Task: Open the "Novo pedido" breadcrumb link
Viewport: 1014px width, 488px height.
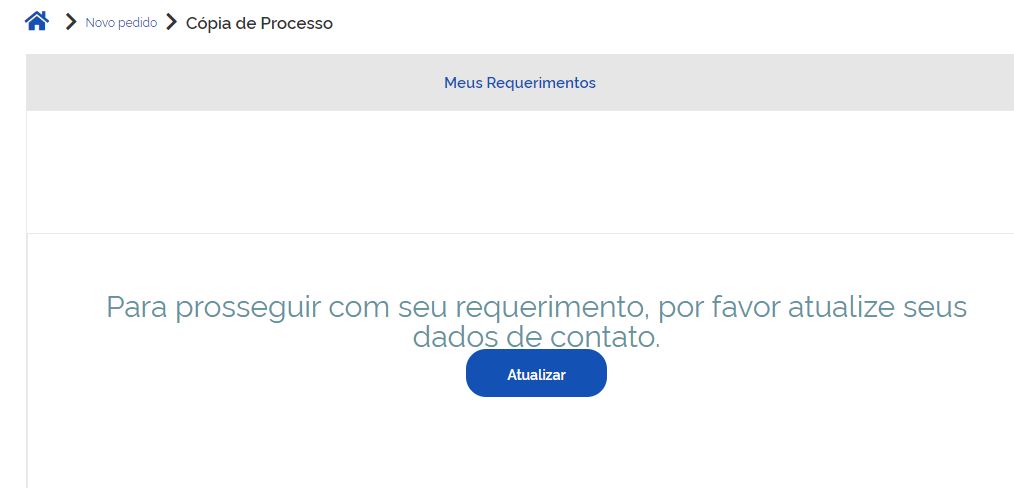Action: pyautogui.click(x=121, y=23)
